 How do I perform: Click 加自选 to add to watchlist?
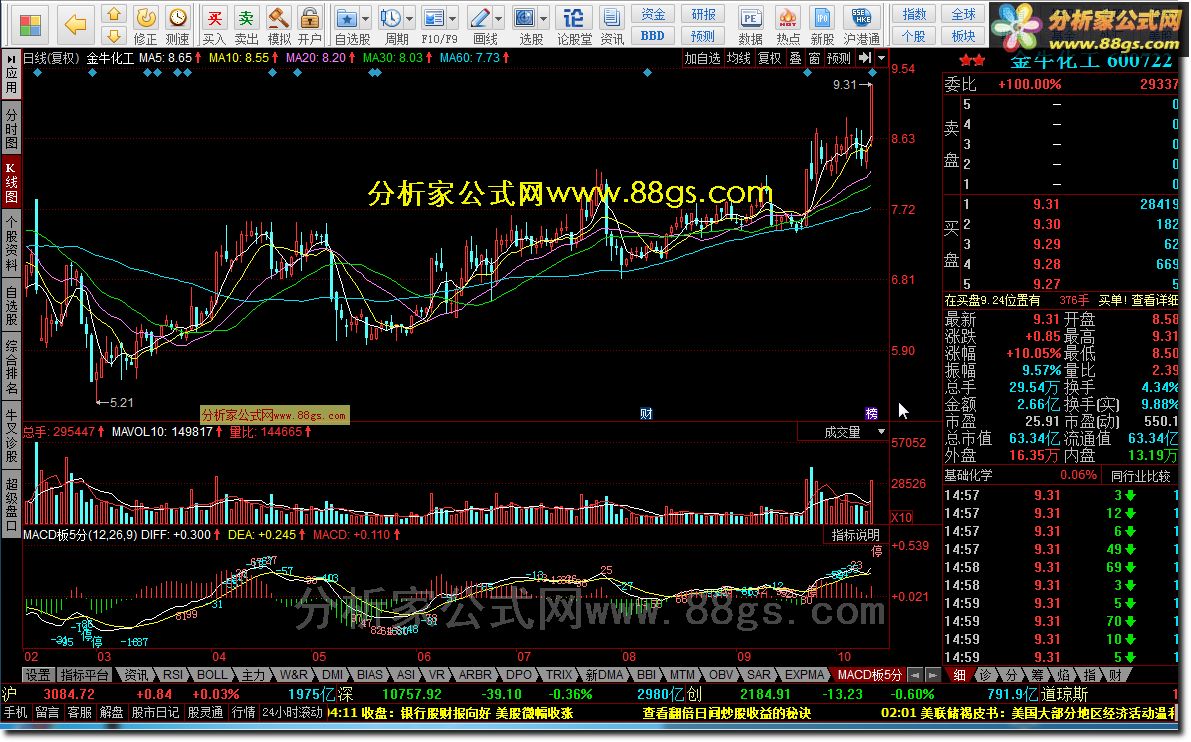[703, 58]
